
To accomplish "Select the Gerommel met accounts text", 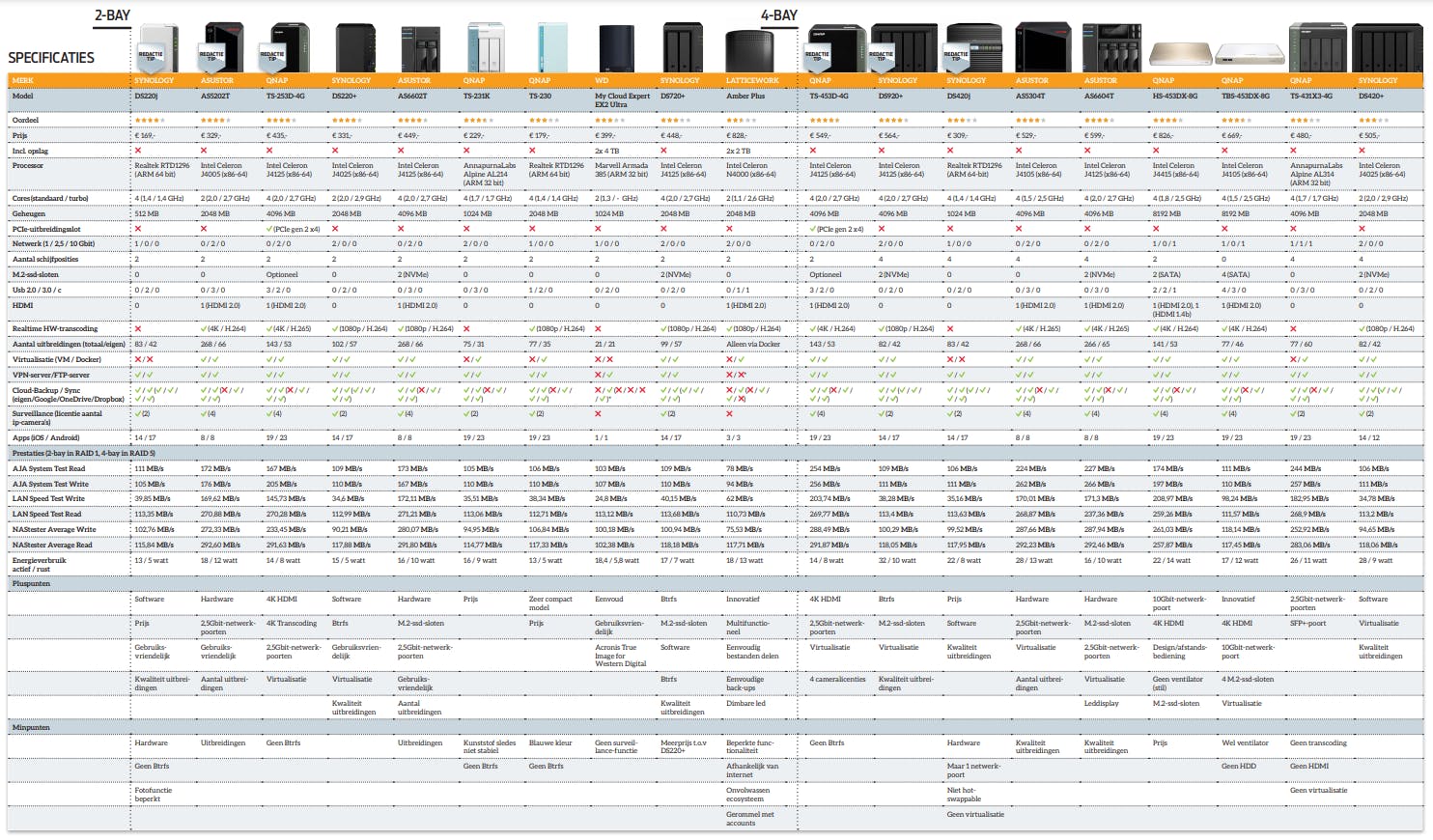I will (x=750, y=818).
